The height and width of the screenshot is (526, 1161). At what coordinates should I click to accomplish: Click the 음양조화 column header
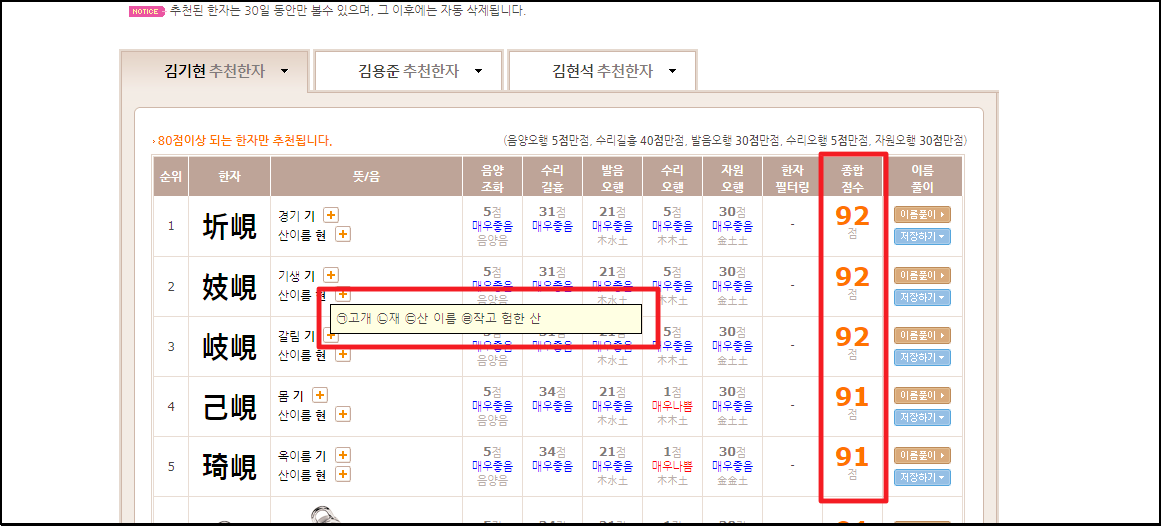(492, 176)
